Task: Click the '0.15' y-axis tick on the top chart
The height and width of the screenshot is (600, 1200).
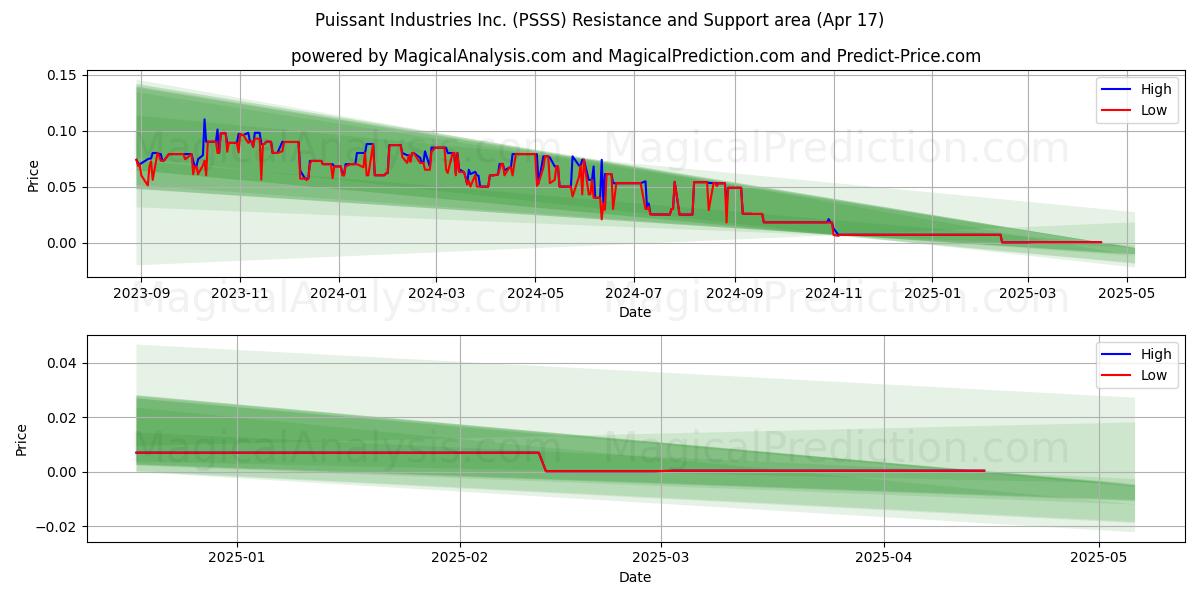Action: (x=62, y=76)
